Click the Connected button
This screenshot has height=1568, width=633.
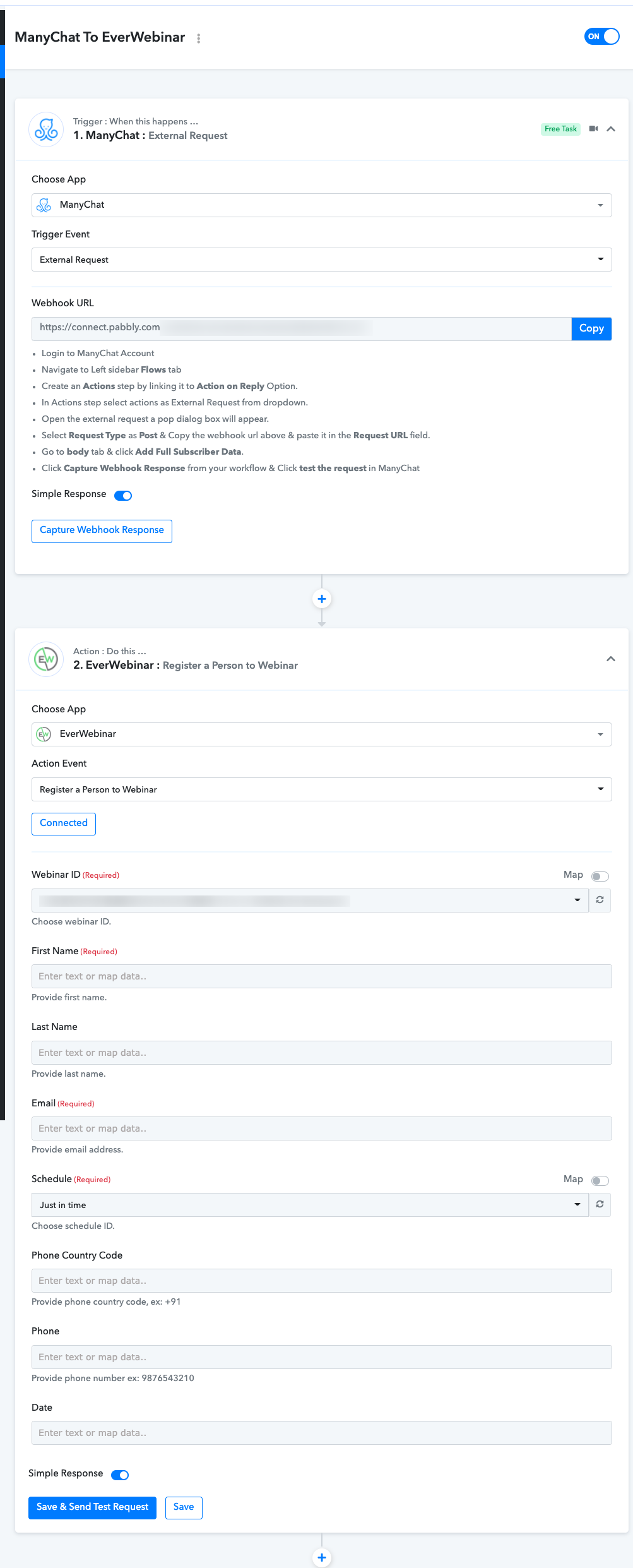[x=64, y=823]
